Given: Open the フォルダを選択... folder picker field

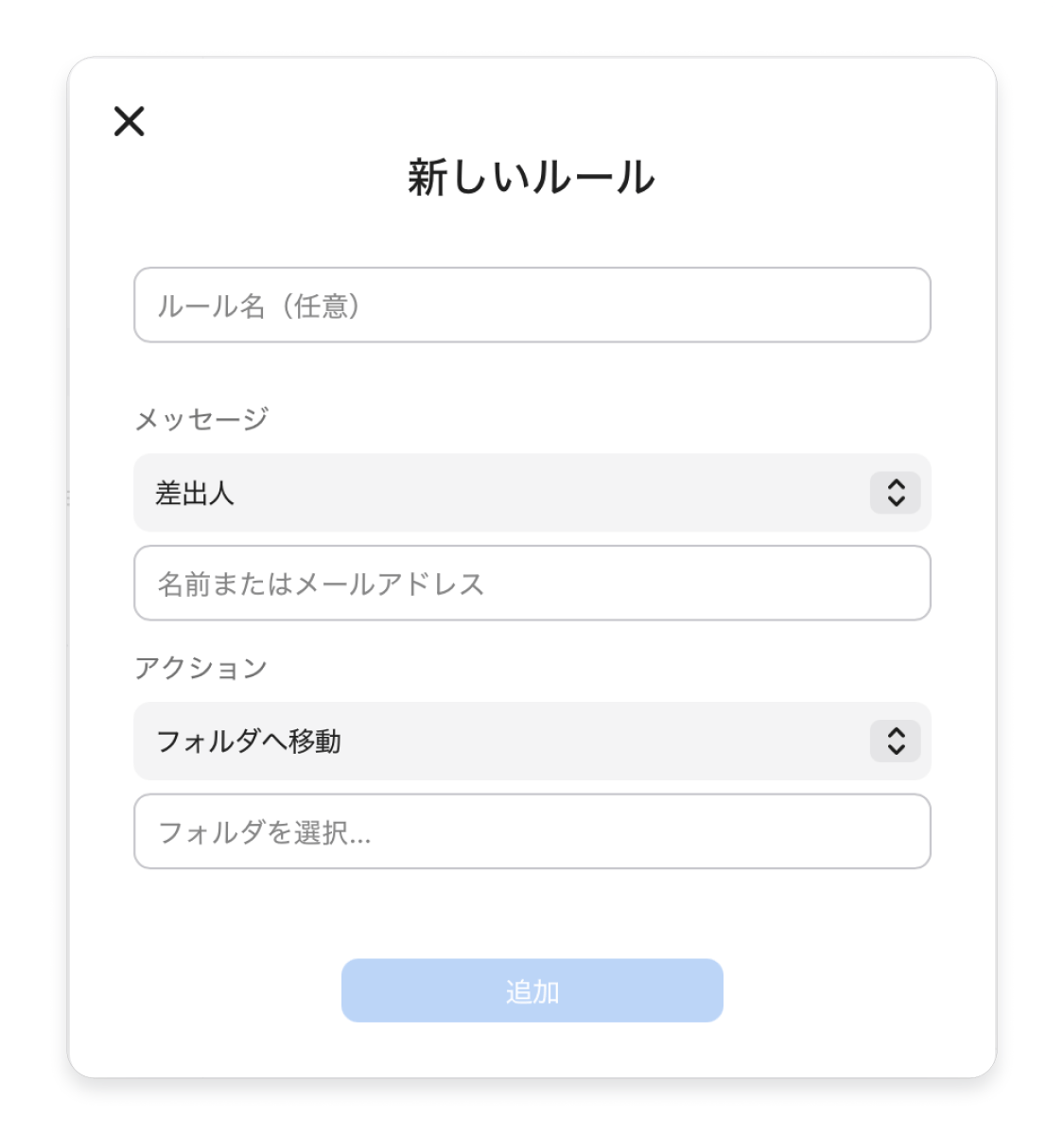Looking at the screenshot, I should click(532, 831).
